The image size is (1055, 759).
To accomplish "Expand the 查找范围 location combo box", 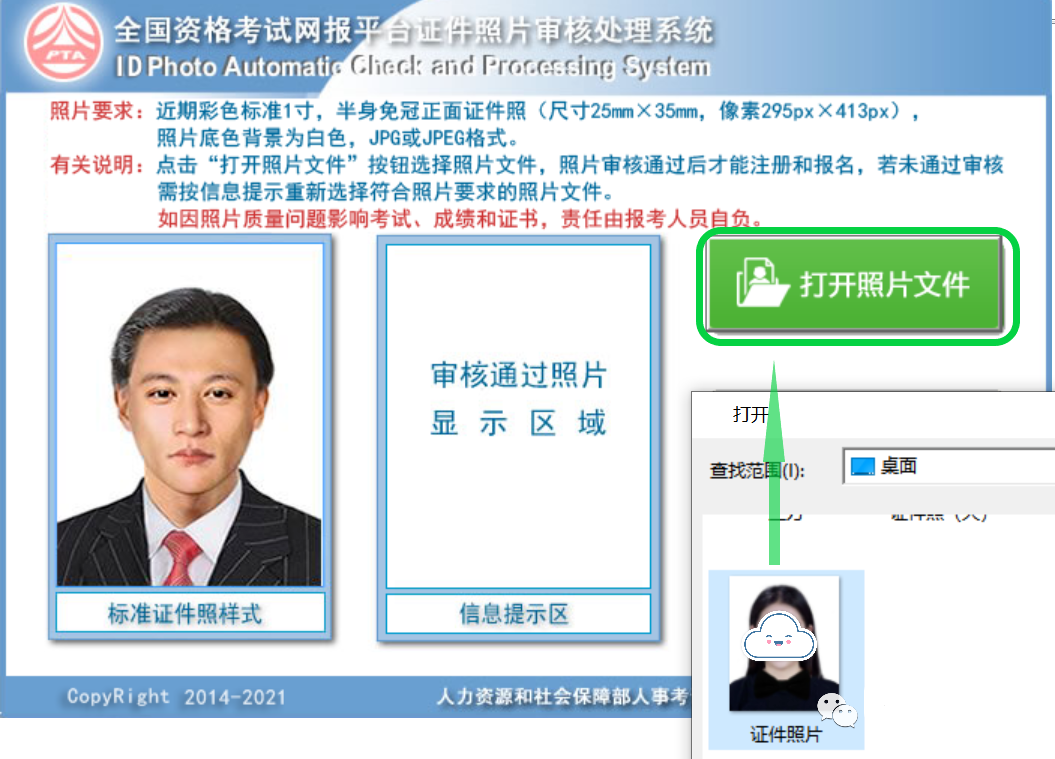I will coord(947,466).
